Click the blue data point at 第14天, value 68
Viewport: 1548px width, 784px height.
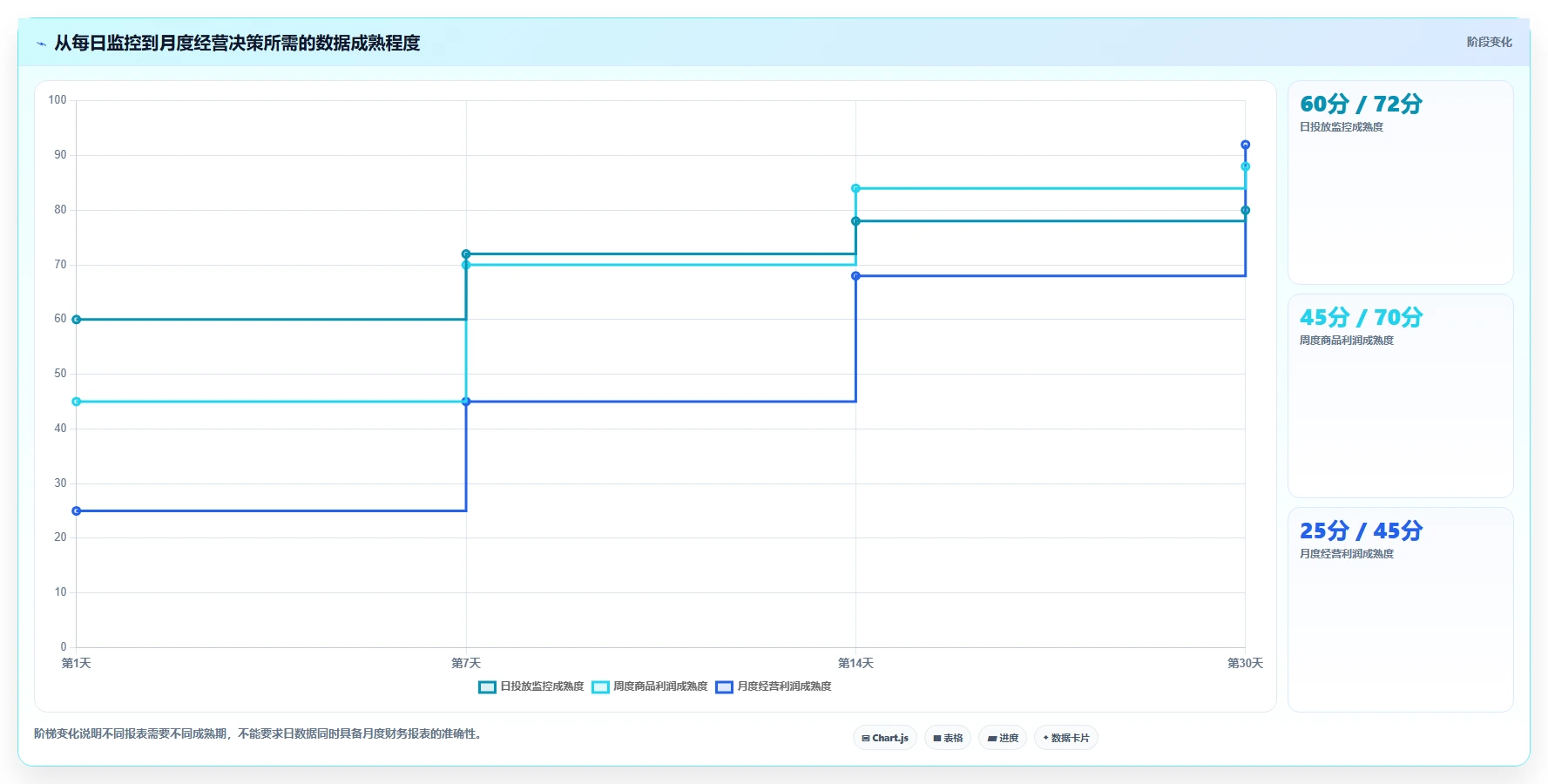855,276
